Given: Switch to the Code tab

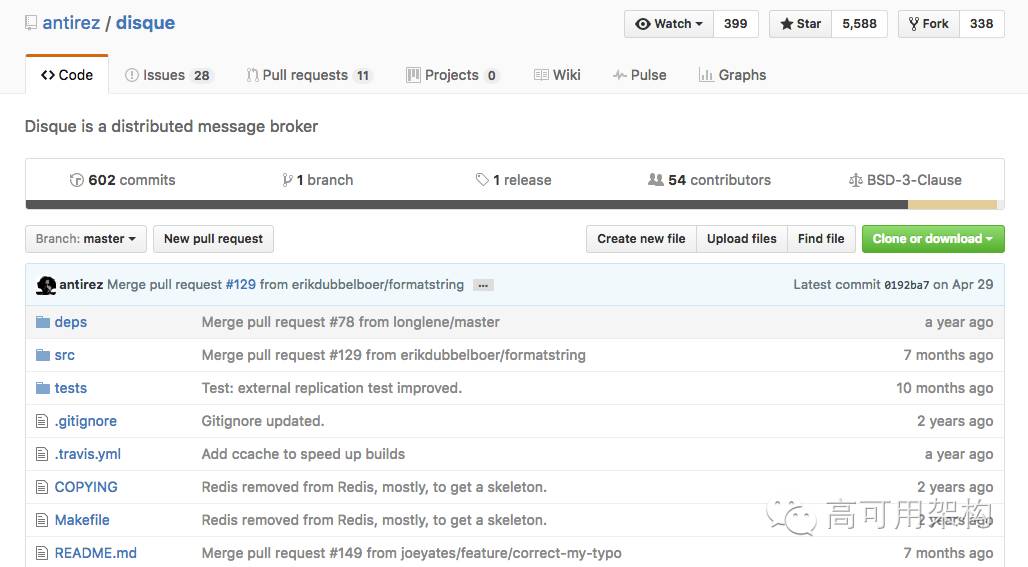Looking at the screenshot, I should coord(67,75).
